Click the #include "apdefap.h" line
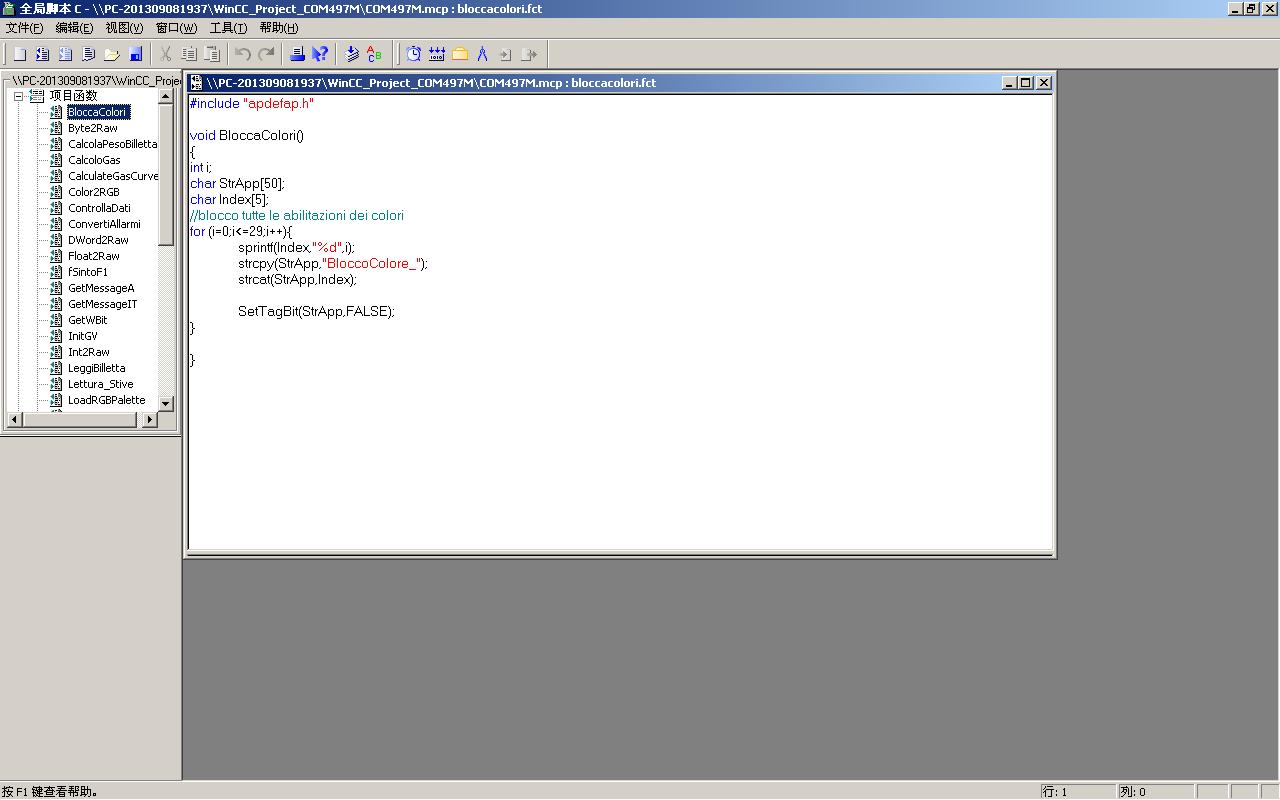This screenshot has height=800, width=1280. pos(252,103)
